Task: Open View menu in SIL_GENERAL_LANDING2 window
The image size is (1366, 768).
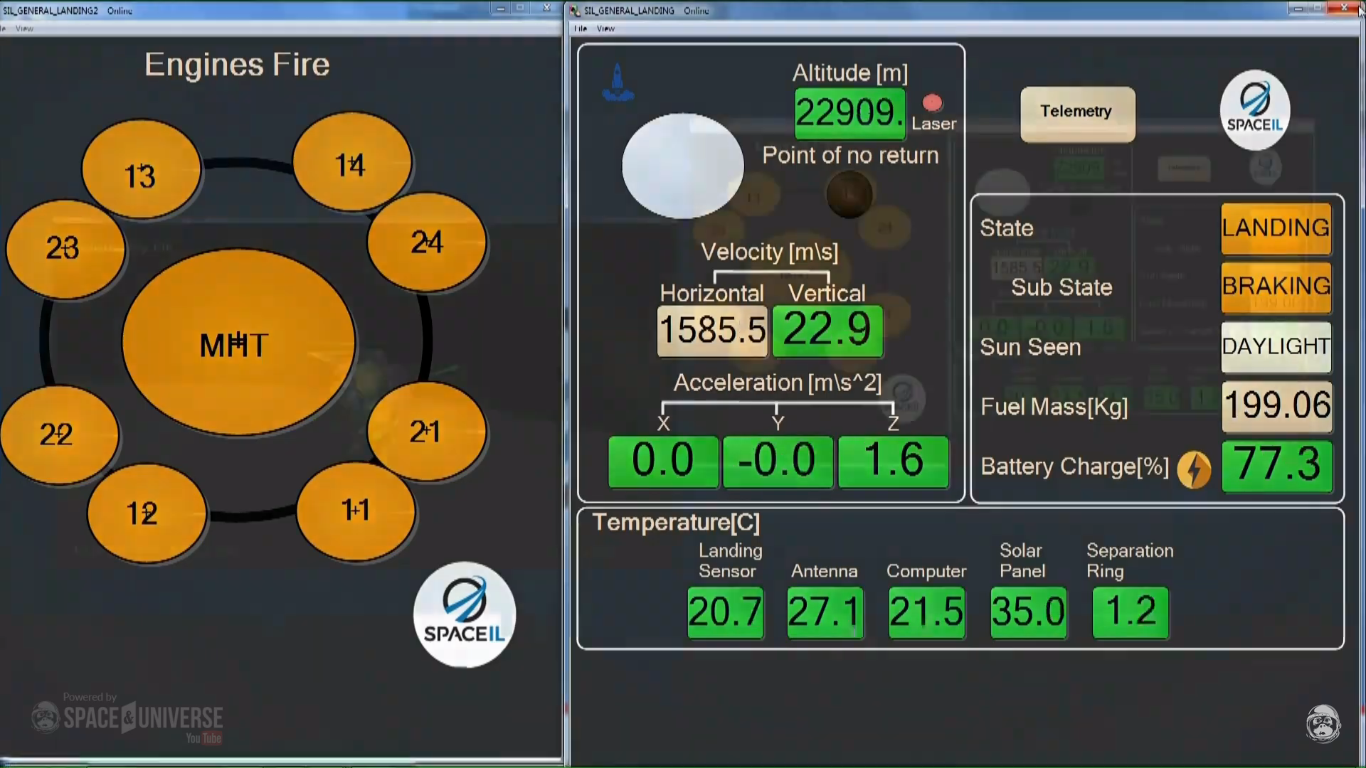Action: (24, 28)
